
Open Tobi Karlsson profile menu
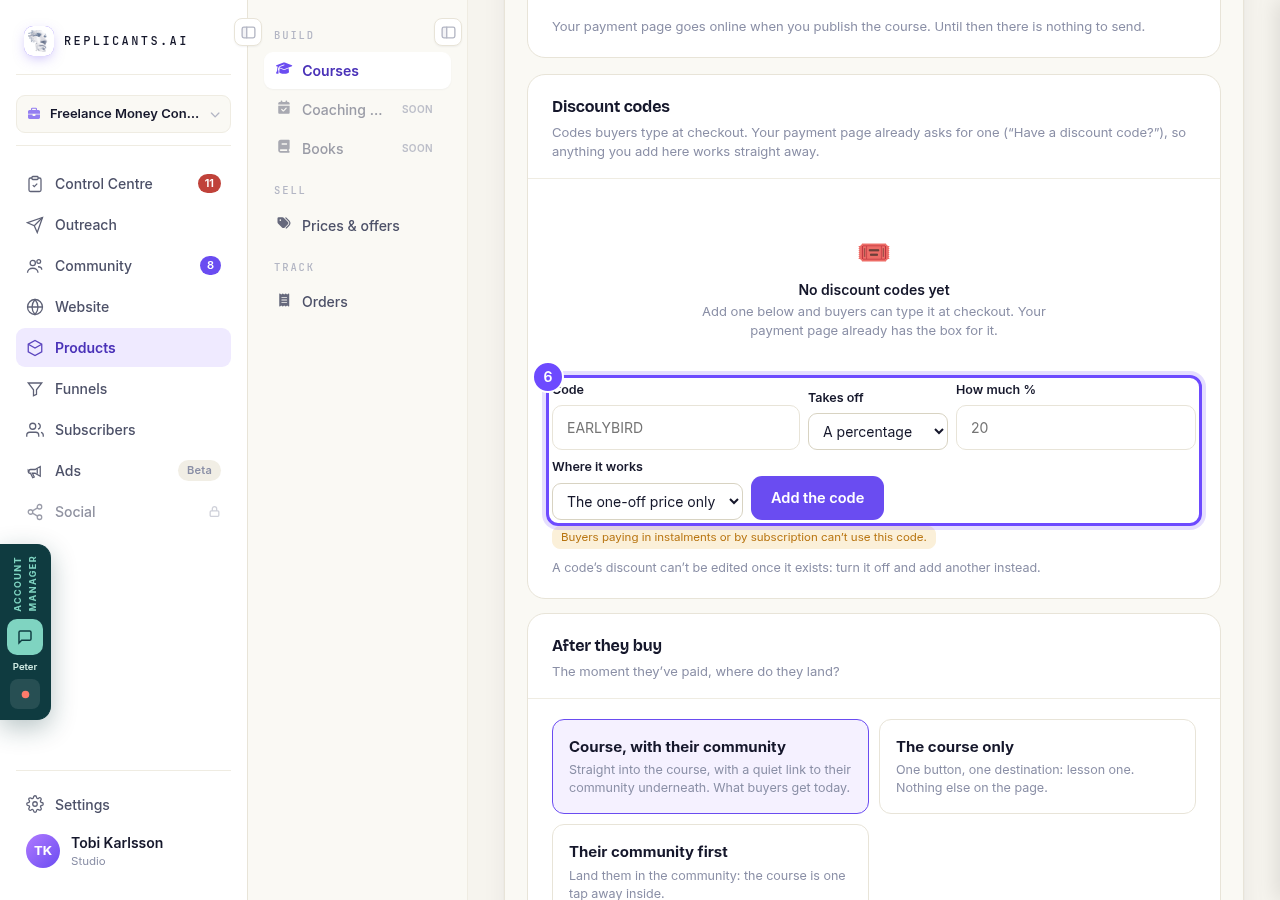click(123, 851)
